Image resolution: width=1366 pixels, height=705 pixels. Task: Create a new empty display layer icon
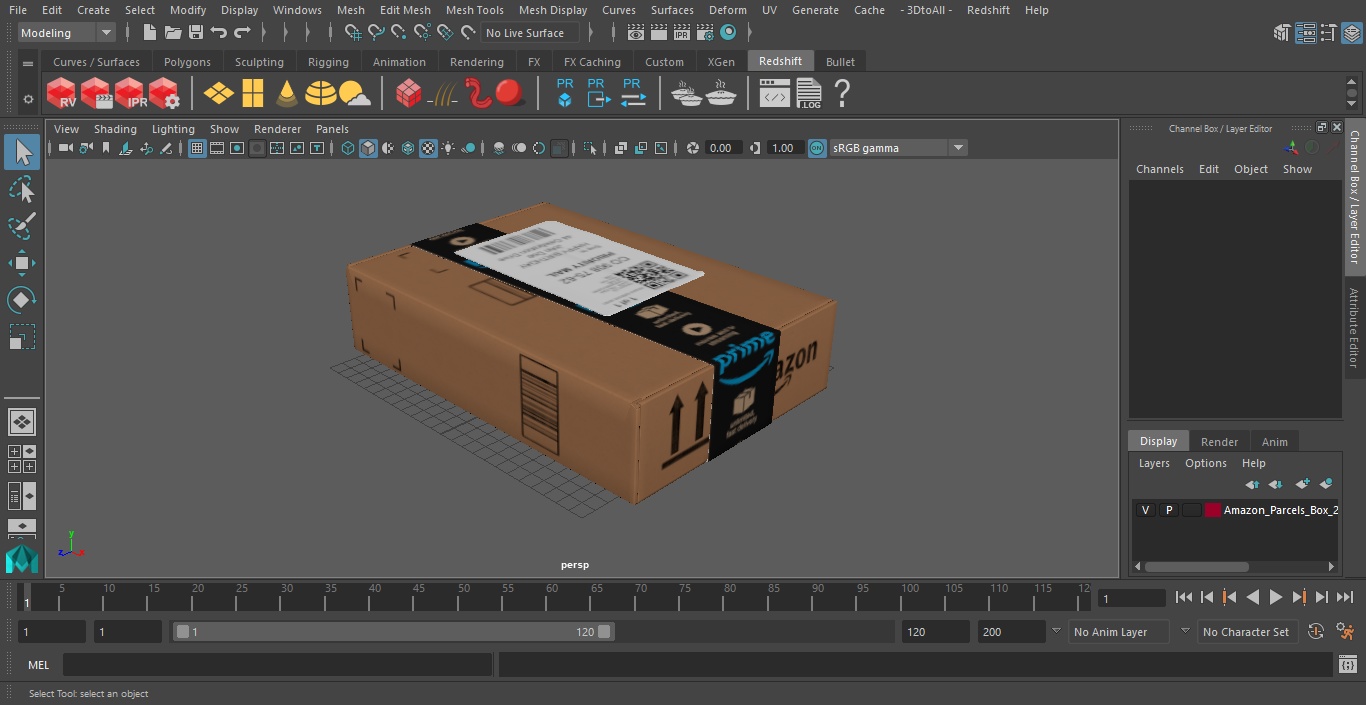[1302, 484]
